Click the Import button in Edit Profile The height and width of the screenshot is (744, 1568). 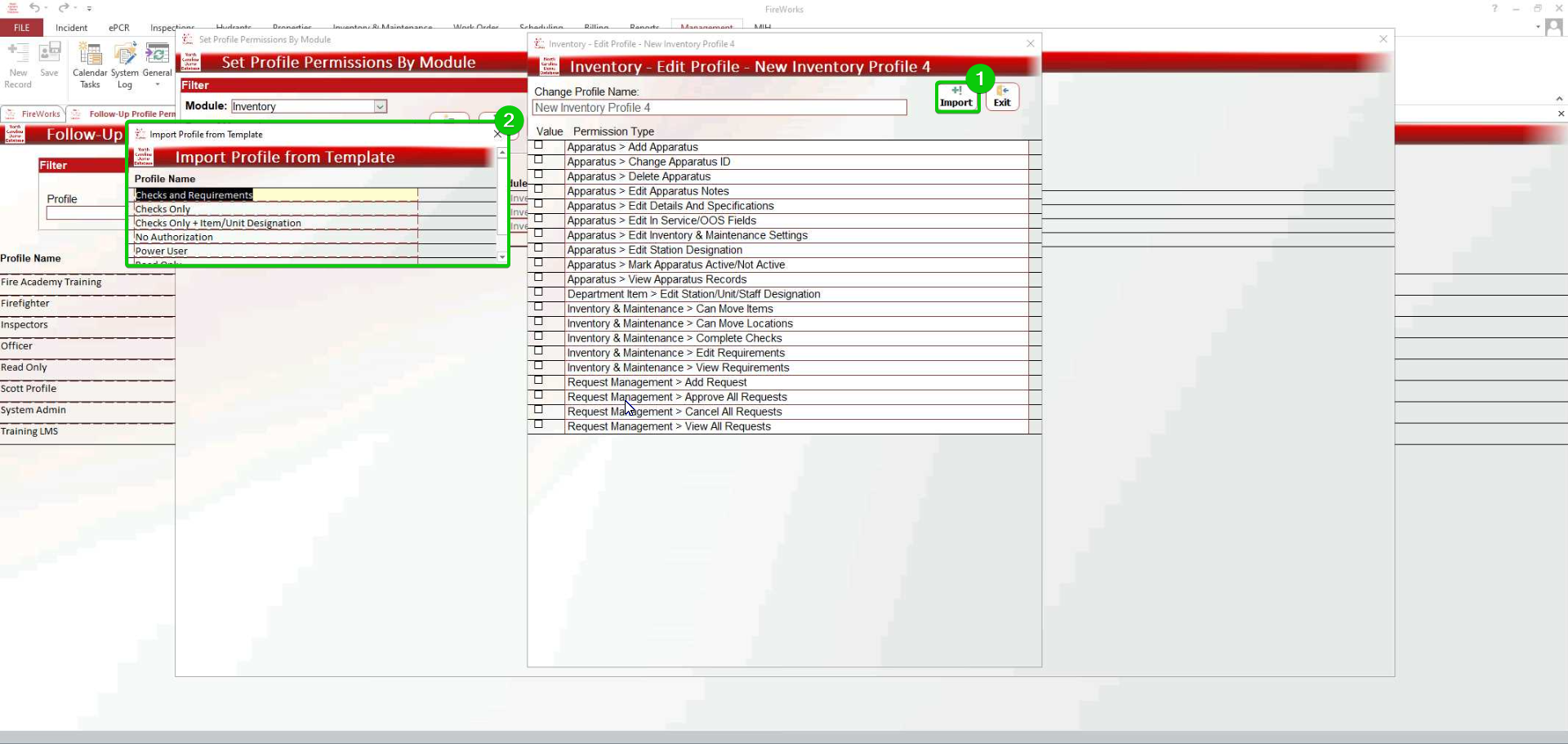point(955,96)
